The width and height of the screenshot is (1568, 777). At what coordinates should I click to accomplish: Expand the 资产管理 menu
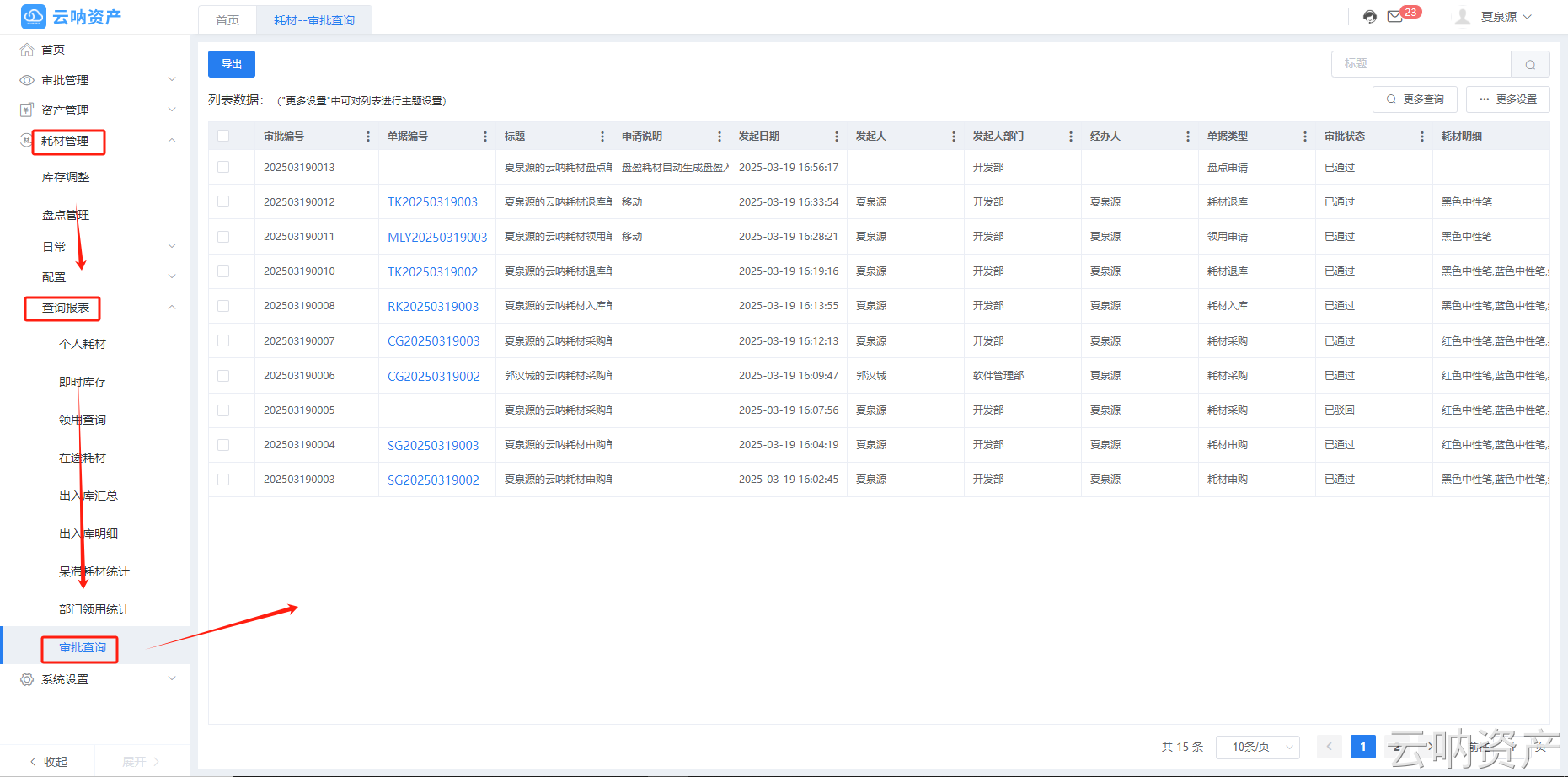pos(172,110)
